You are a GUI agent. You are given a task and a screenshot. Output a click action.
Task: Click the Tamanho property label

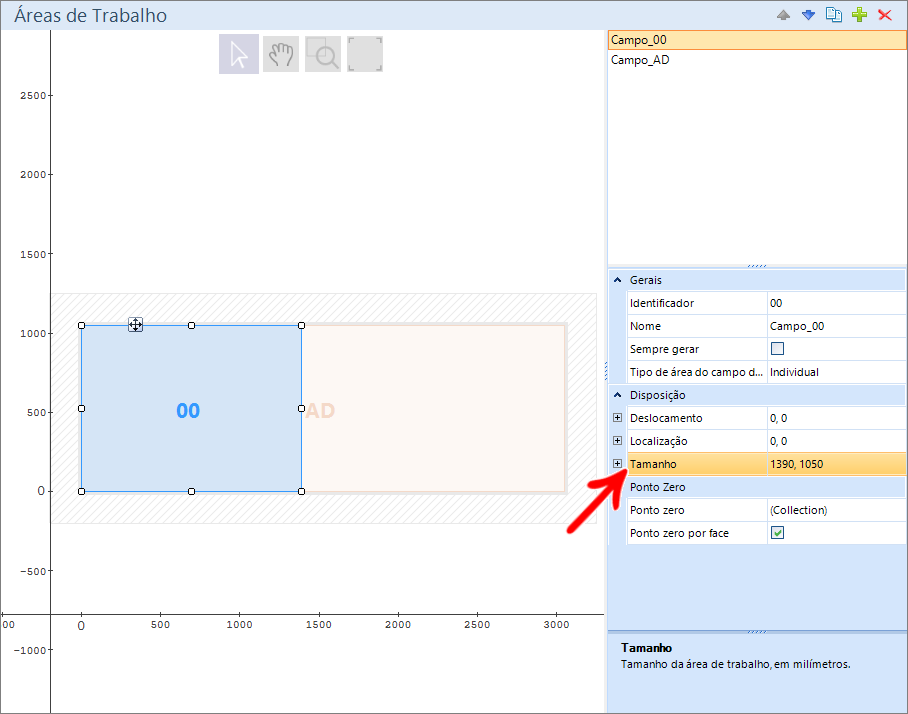653,464
